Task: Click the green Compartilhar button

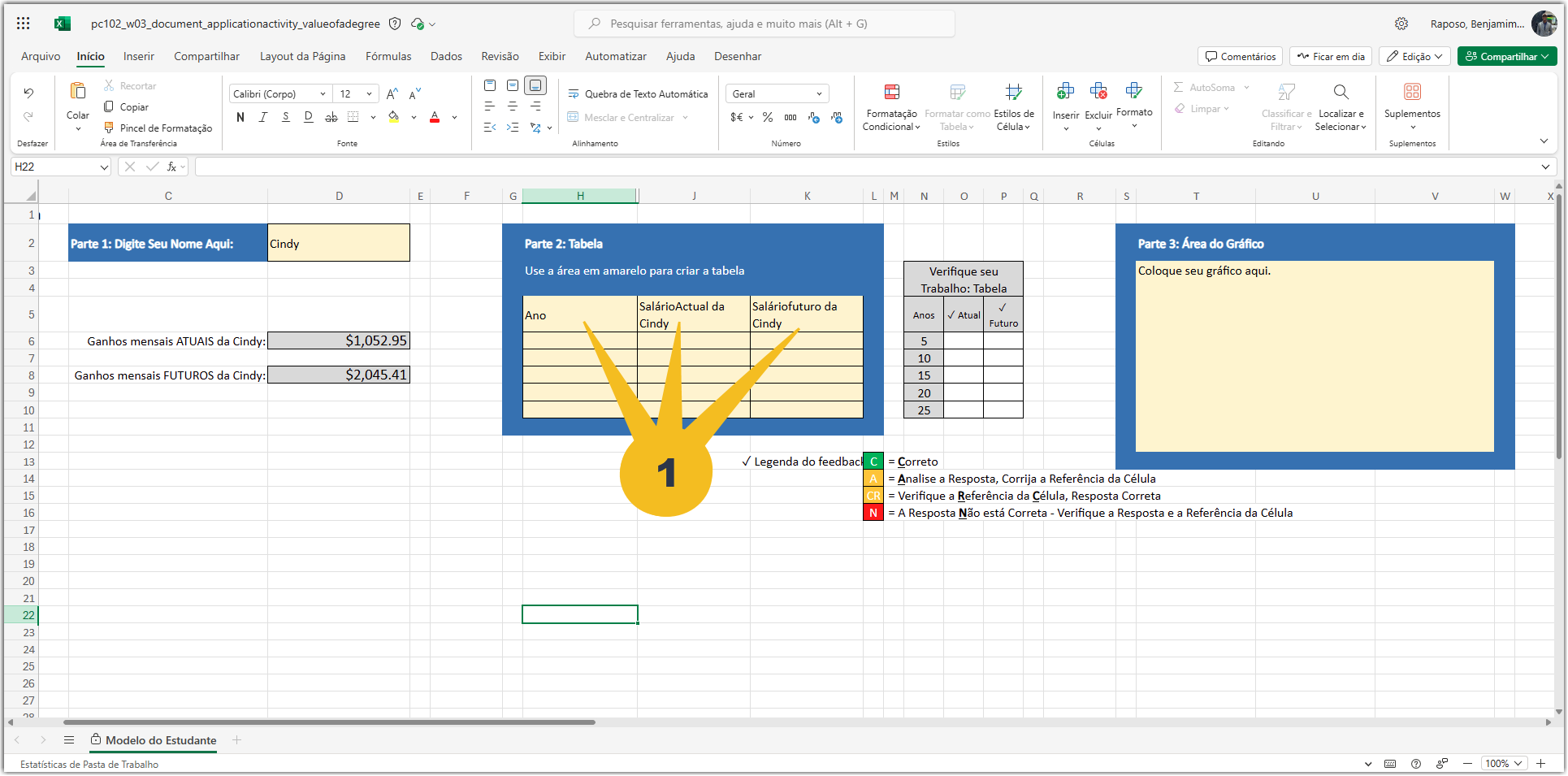Action: point(1507,56)
